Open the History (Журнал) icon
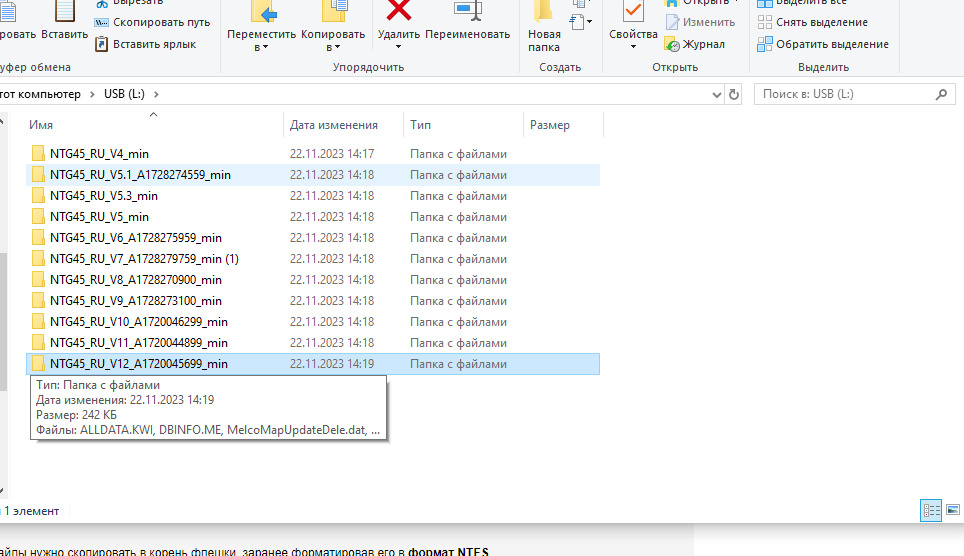The height and width of the screenshot is (556, 964). pyautogui.click(x=674, y=44)
